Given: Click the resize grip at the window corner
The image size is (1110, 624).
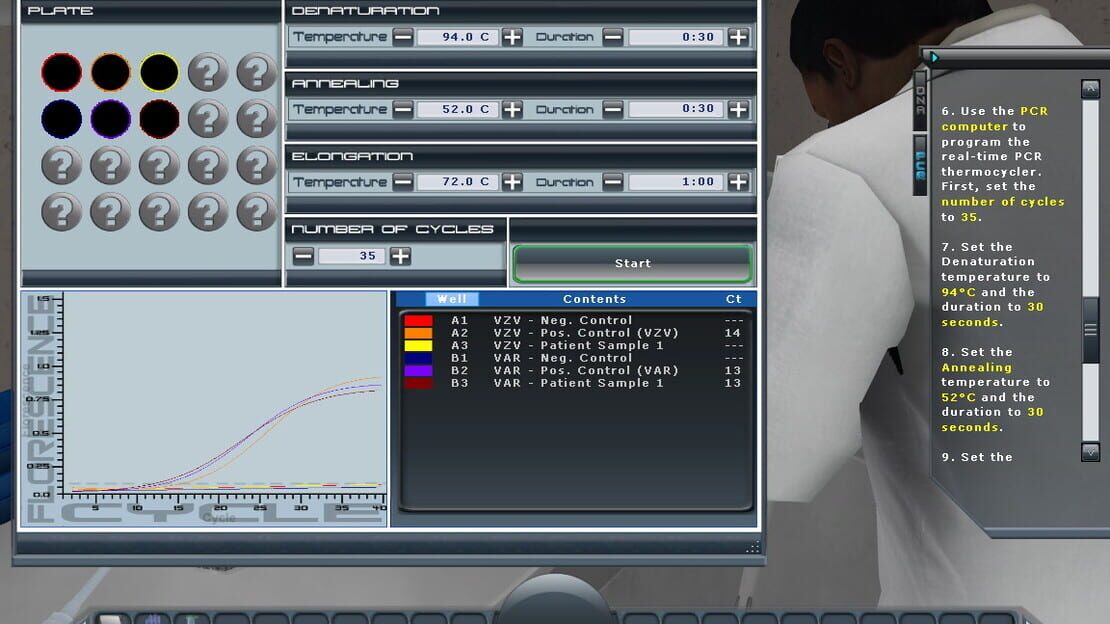Looking at the screenshot, I should tap(753, 546).
